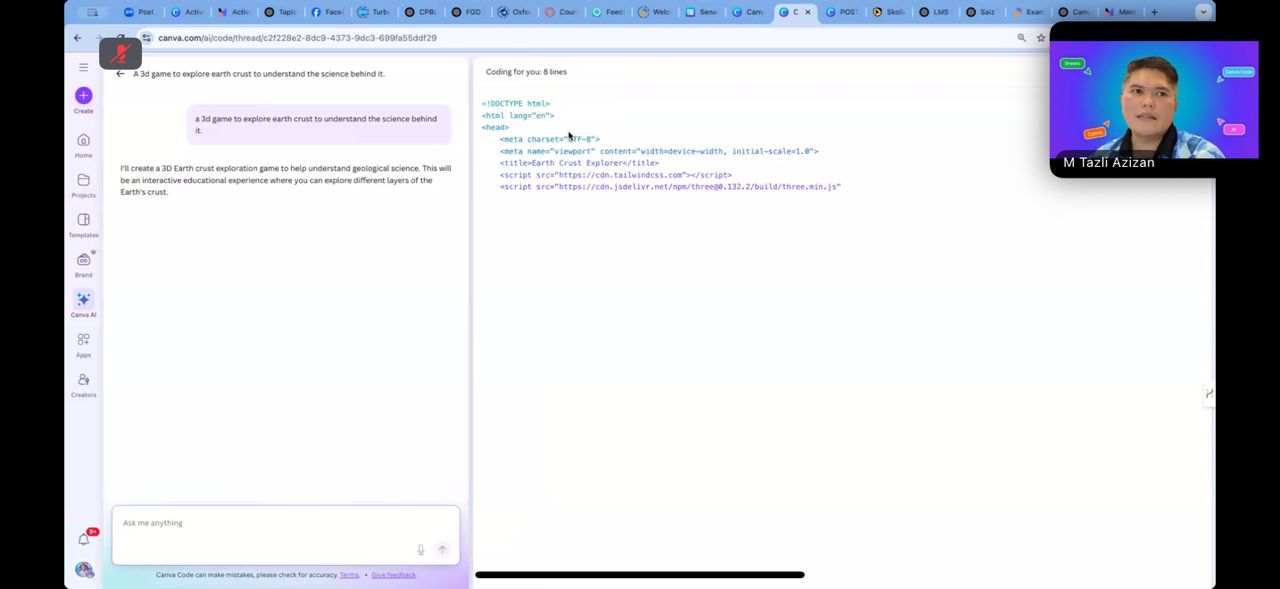
Task: Click the thread title about 3d game
Action: pos(259,74)
